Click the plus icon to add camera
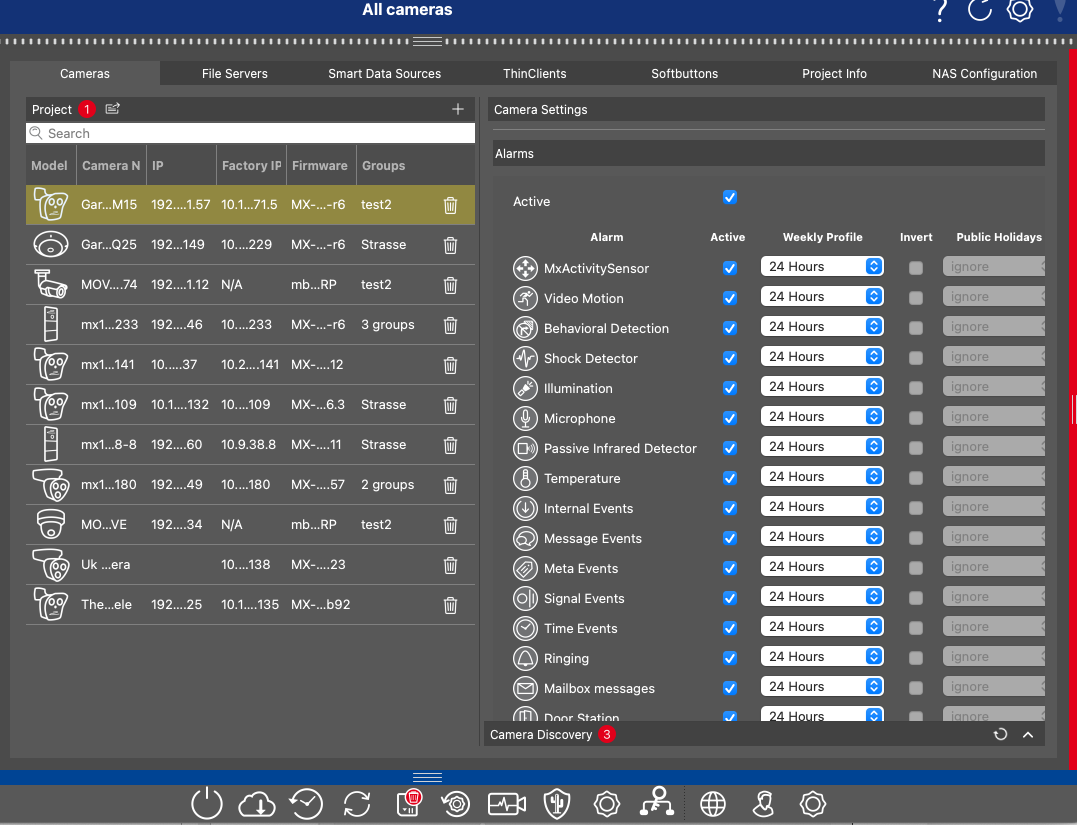1077x825 pixels. coord(458,109)
